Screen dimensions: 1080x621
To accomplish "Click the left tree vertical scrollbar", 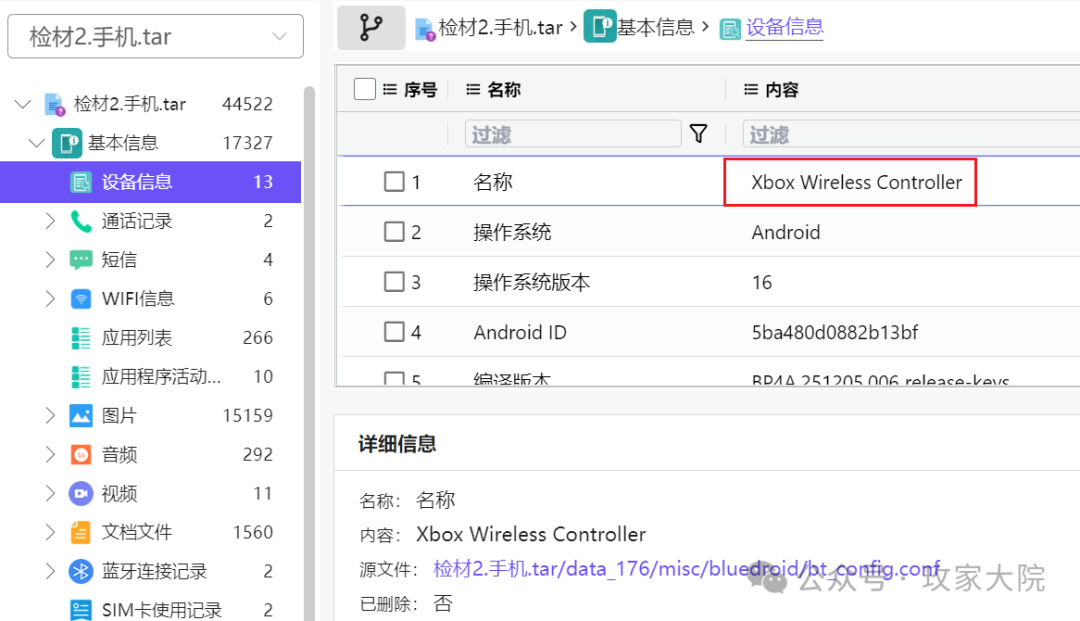I will [309, 352].
